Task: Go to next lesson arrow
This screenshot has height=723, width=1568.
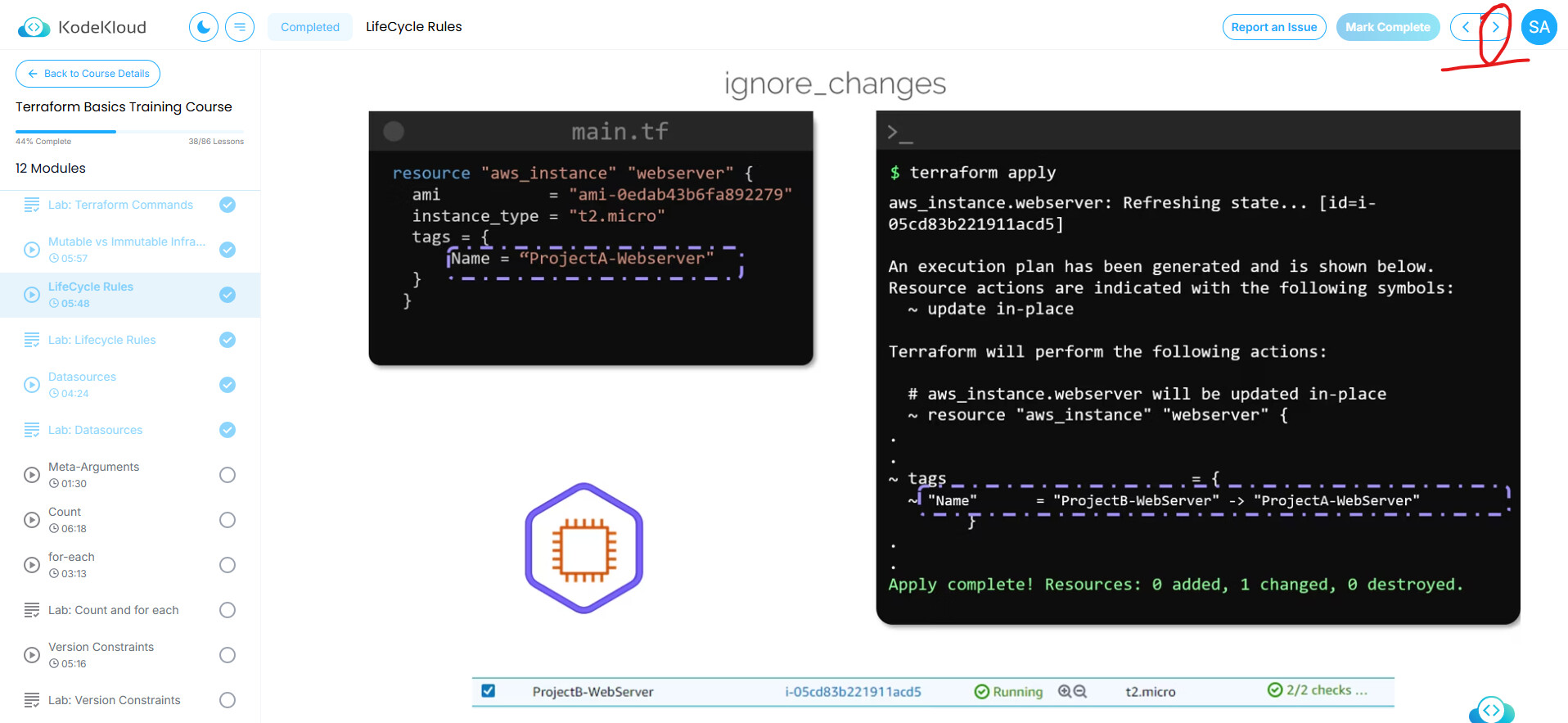Action: click(1495, 27)
